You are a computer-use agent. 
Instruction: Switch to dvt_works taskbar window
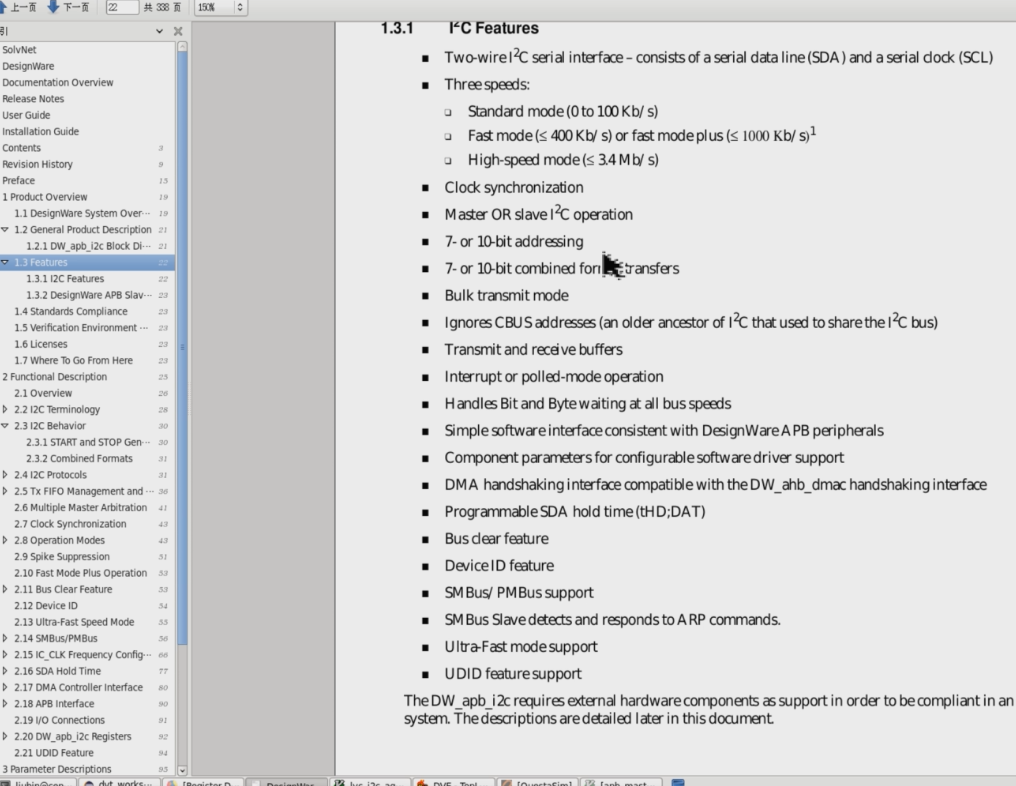coord(119,783)
